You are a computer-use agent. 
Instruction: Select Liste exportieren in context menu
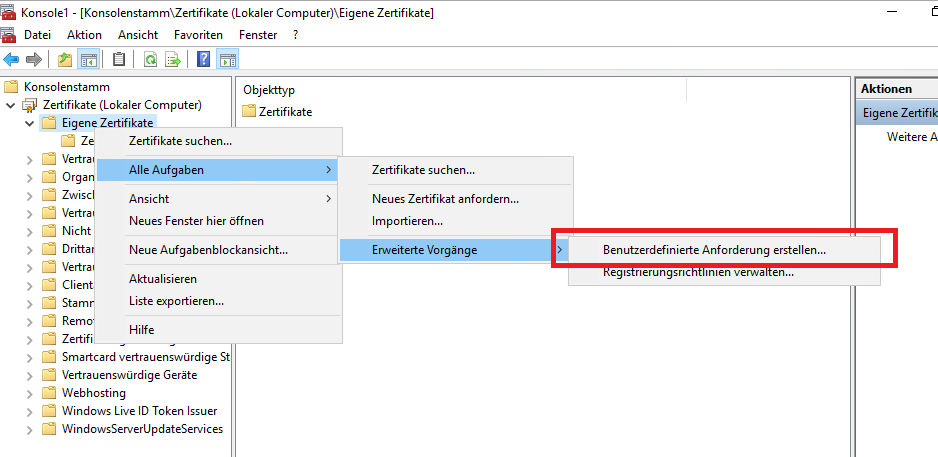click(x=176, y=300)
